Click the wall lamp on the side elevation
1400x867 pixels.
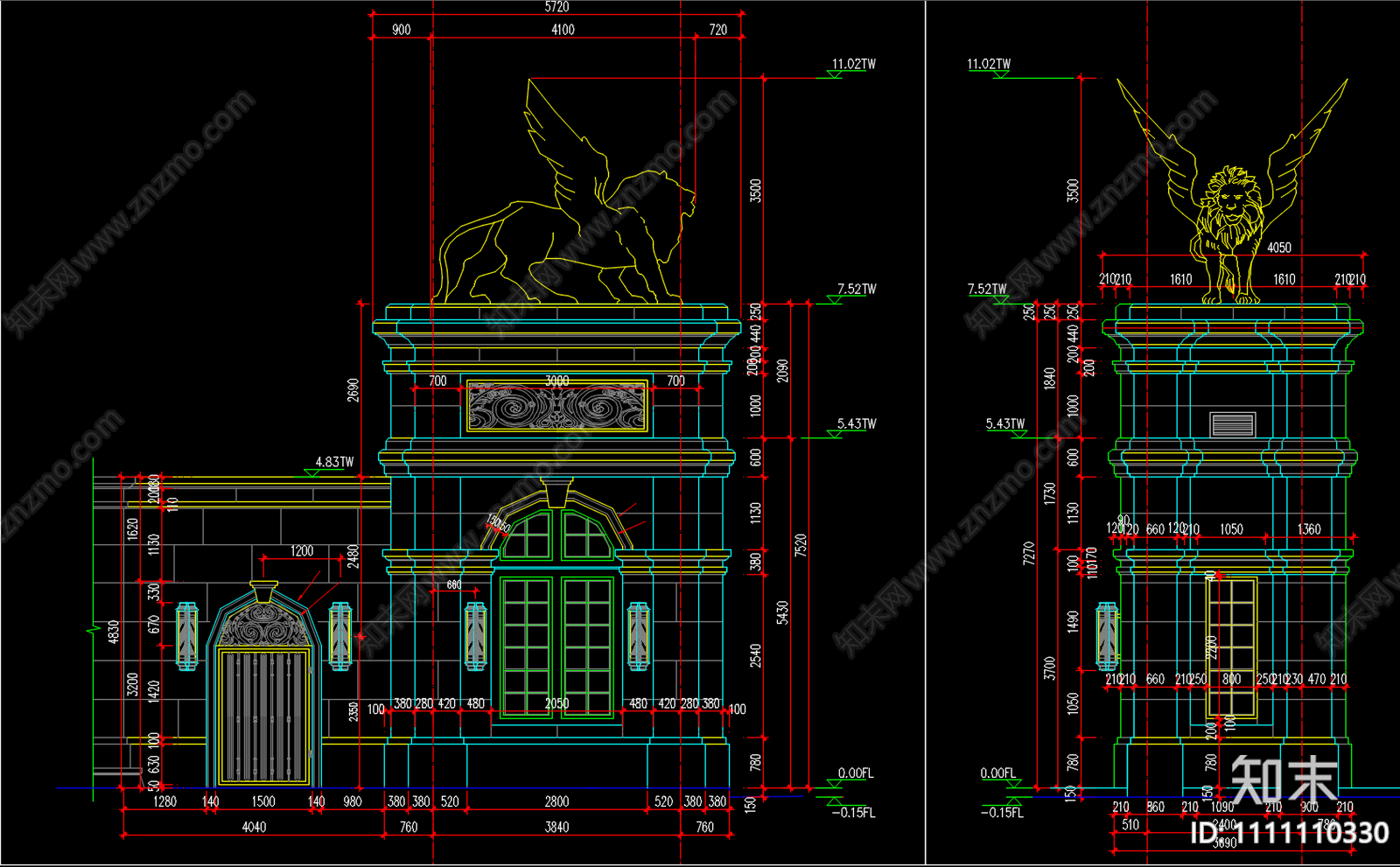(x=1107, y=637)
